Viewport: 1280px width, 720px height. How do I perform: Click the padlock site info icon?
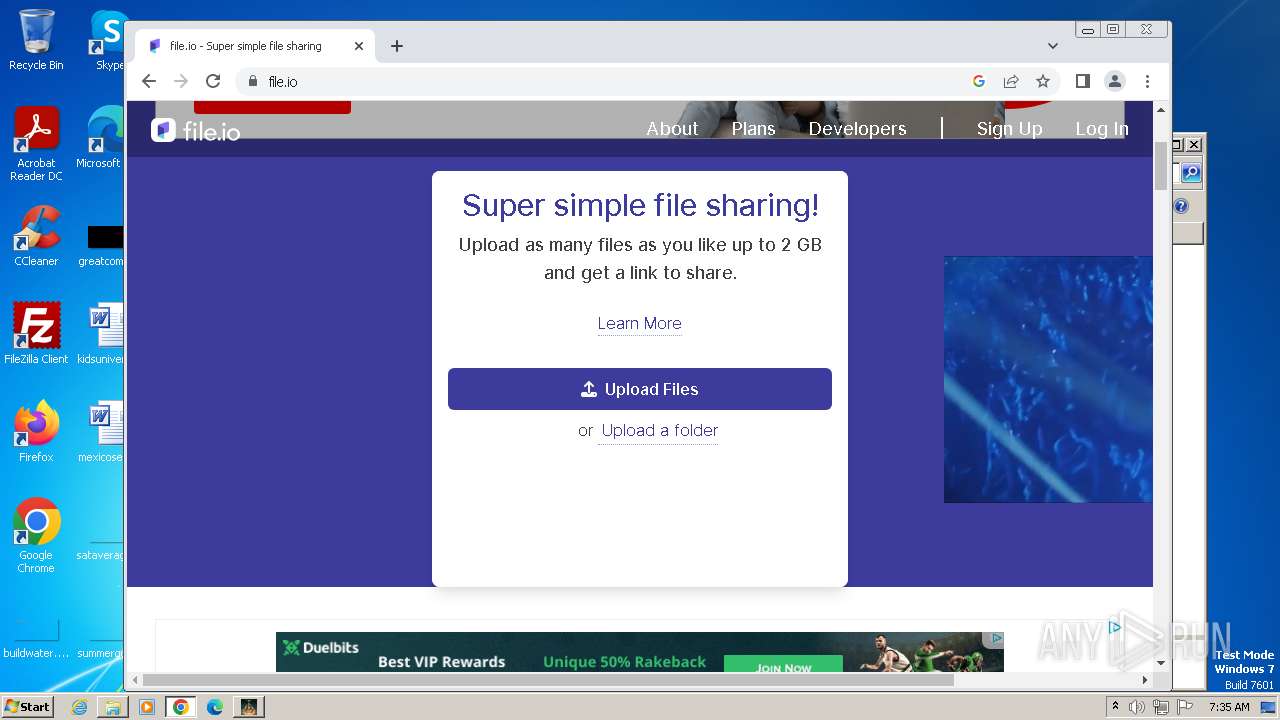click(x=253, y=82)
